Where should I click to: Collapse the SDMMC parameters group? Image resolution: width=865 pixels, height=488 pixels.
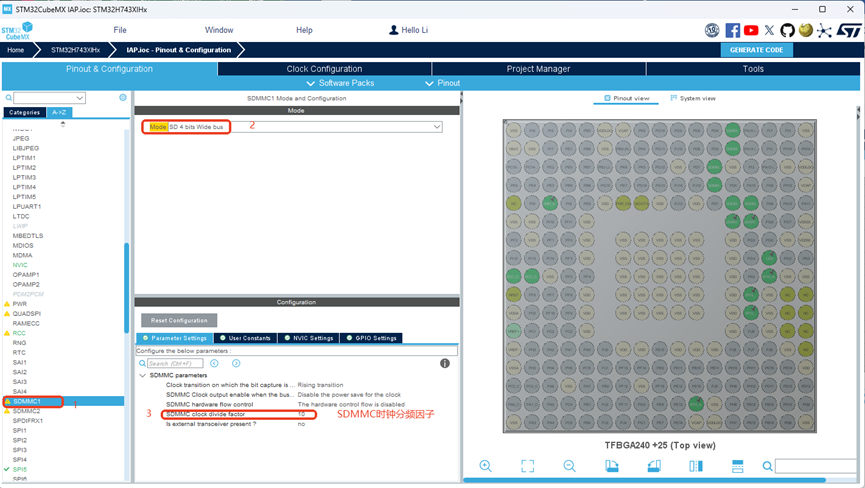[142, 376]
